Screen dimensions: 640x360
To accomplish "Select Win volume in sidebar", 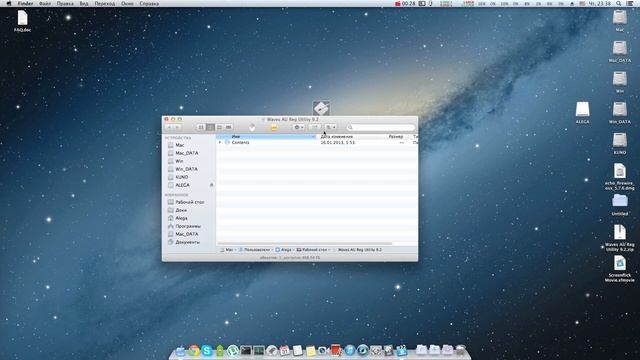I will point(179,161).
